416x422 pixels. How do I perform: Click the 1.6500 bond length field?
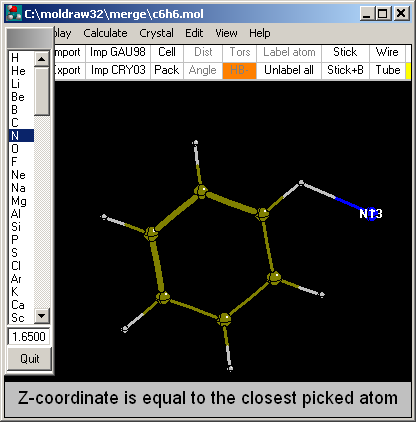[x=29, y=337]
